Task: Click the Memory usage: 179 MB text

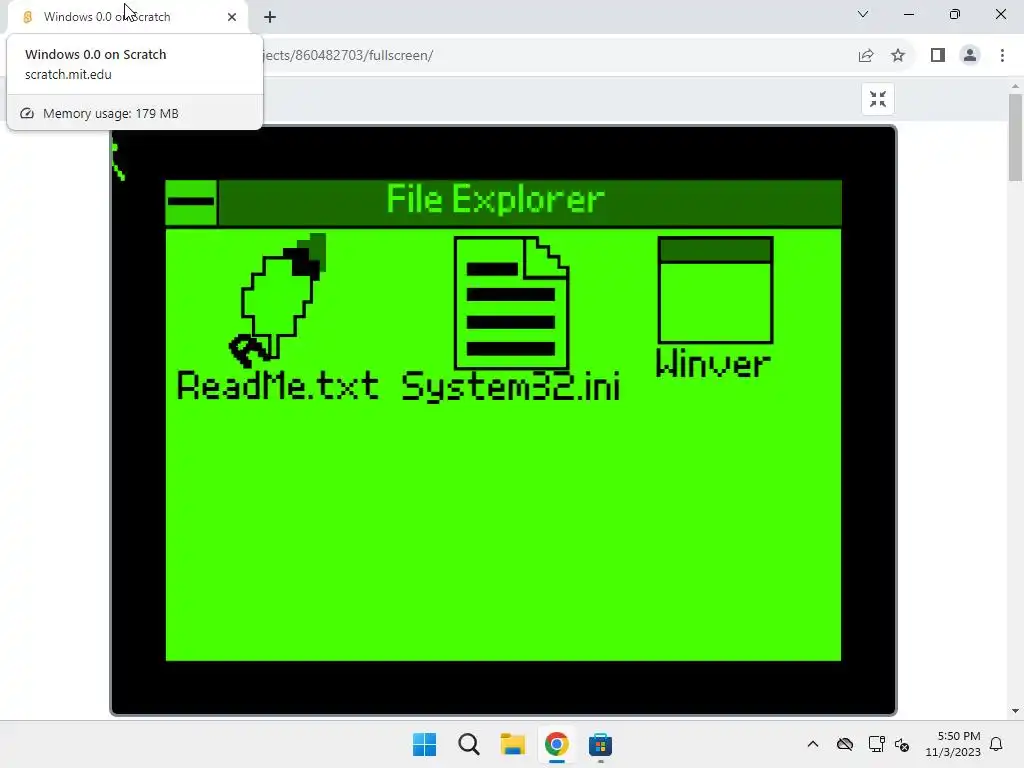Action: click(x=110, y=114)
